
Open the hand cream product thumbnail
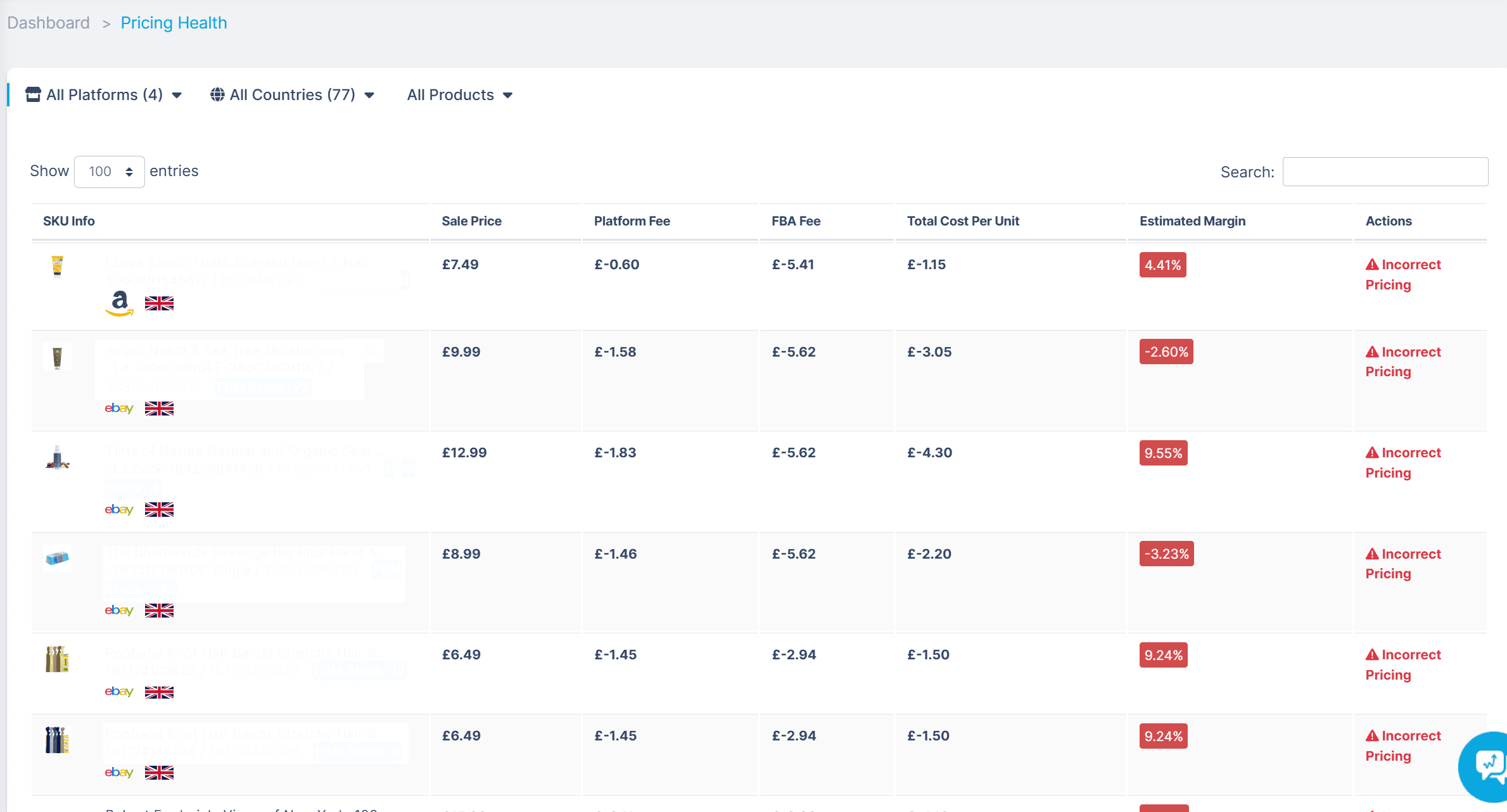[x=57, y=266]
